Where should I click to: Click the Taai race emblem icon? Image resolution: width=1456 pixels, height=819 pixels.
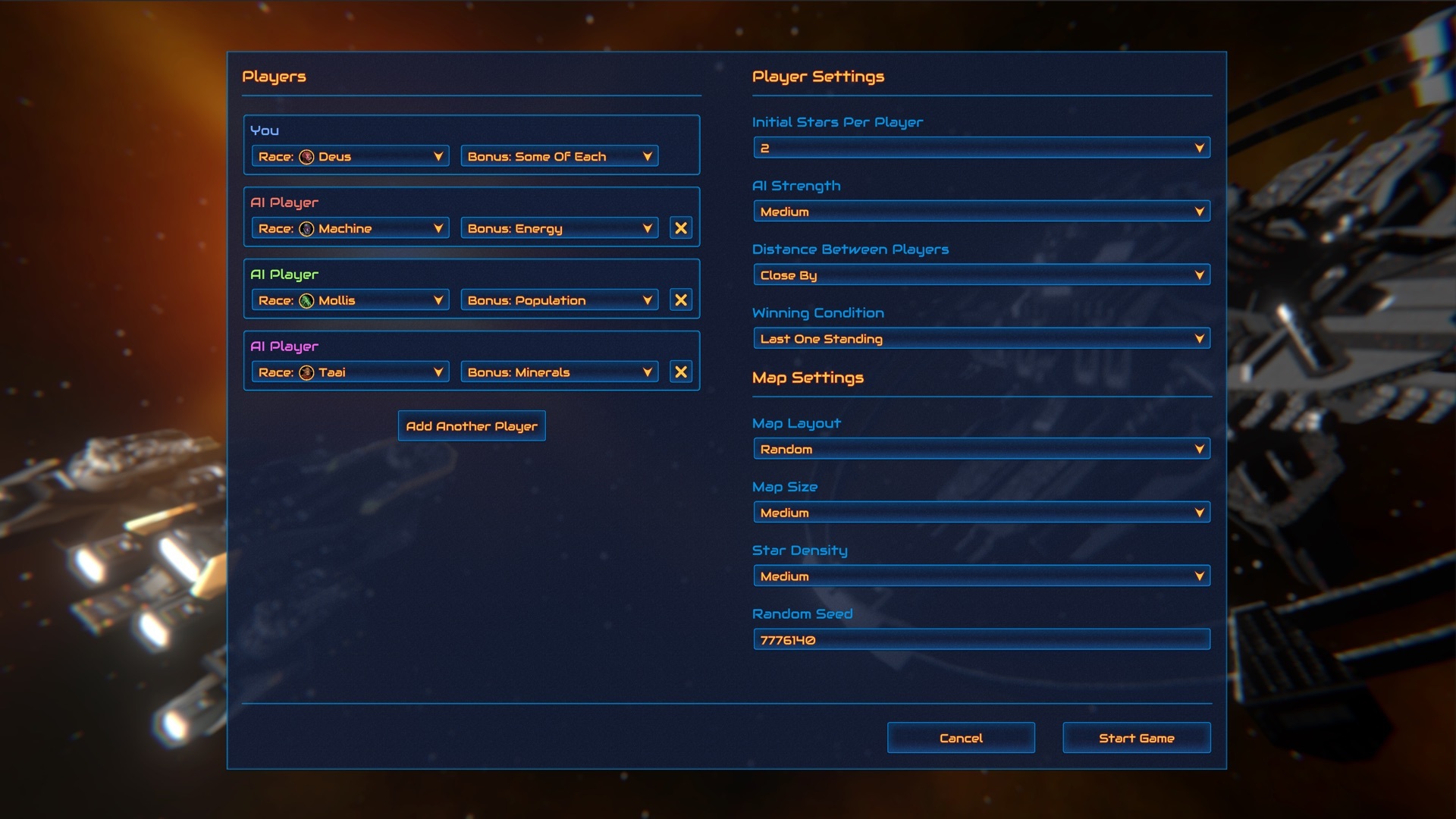tap(306, 372)
